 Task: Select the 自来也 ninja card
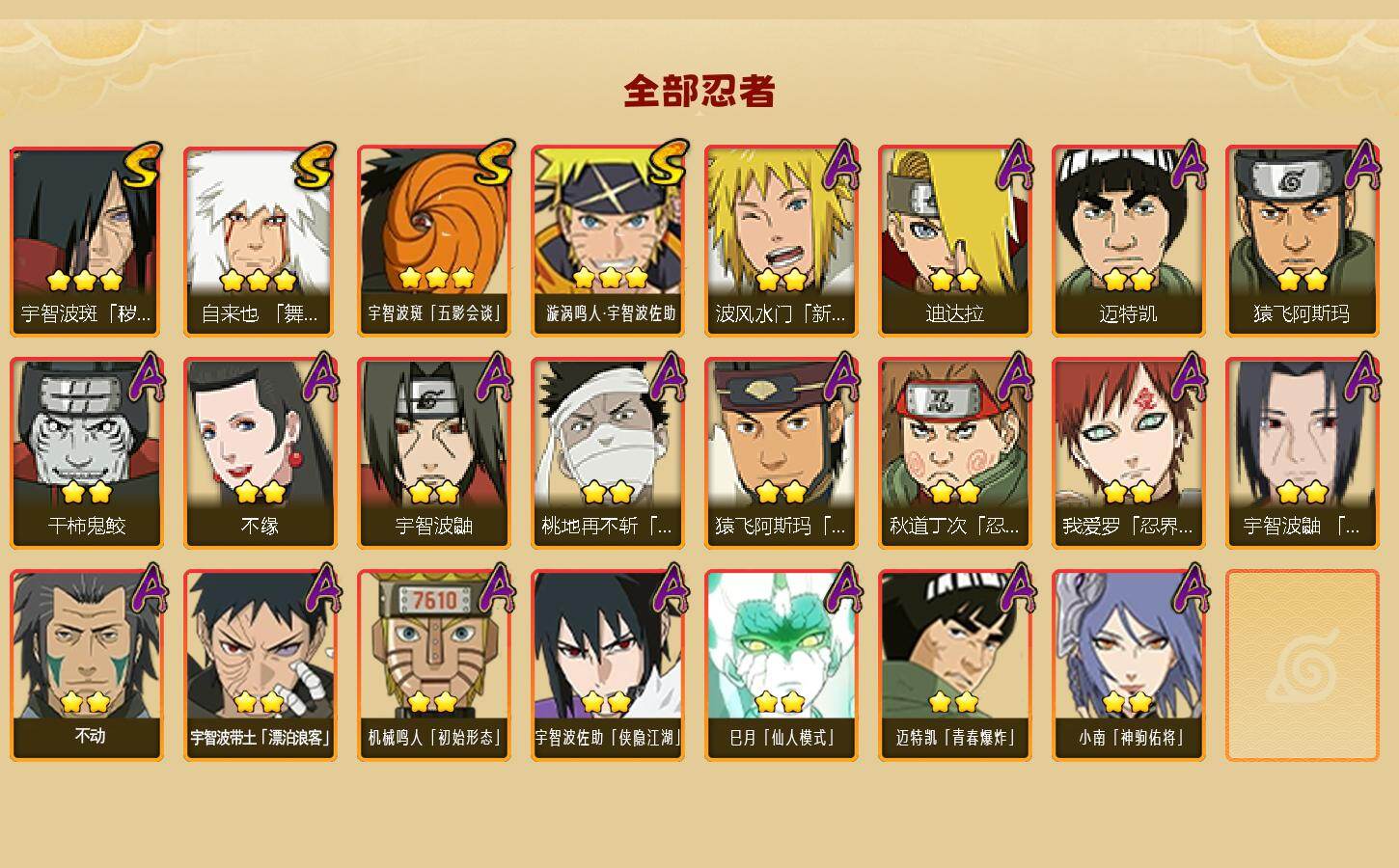click(x=260, y=241)
